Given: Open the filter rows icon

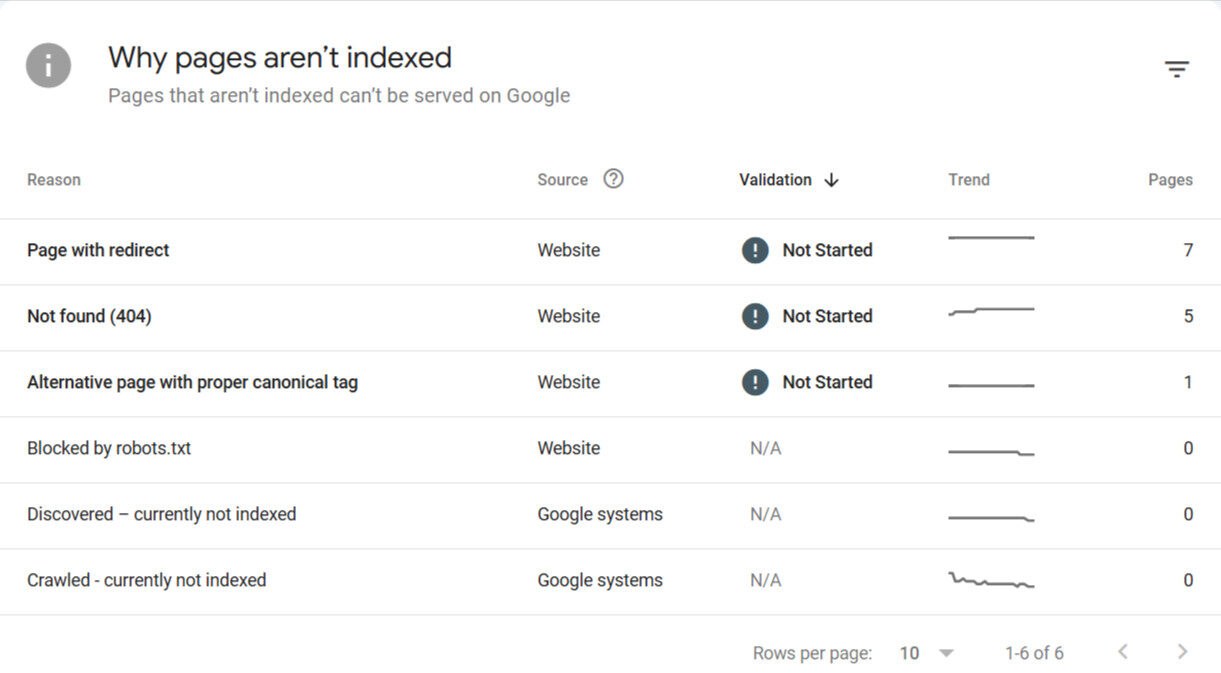Looking at the screenshot, I should tap(1176, 69).
